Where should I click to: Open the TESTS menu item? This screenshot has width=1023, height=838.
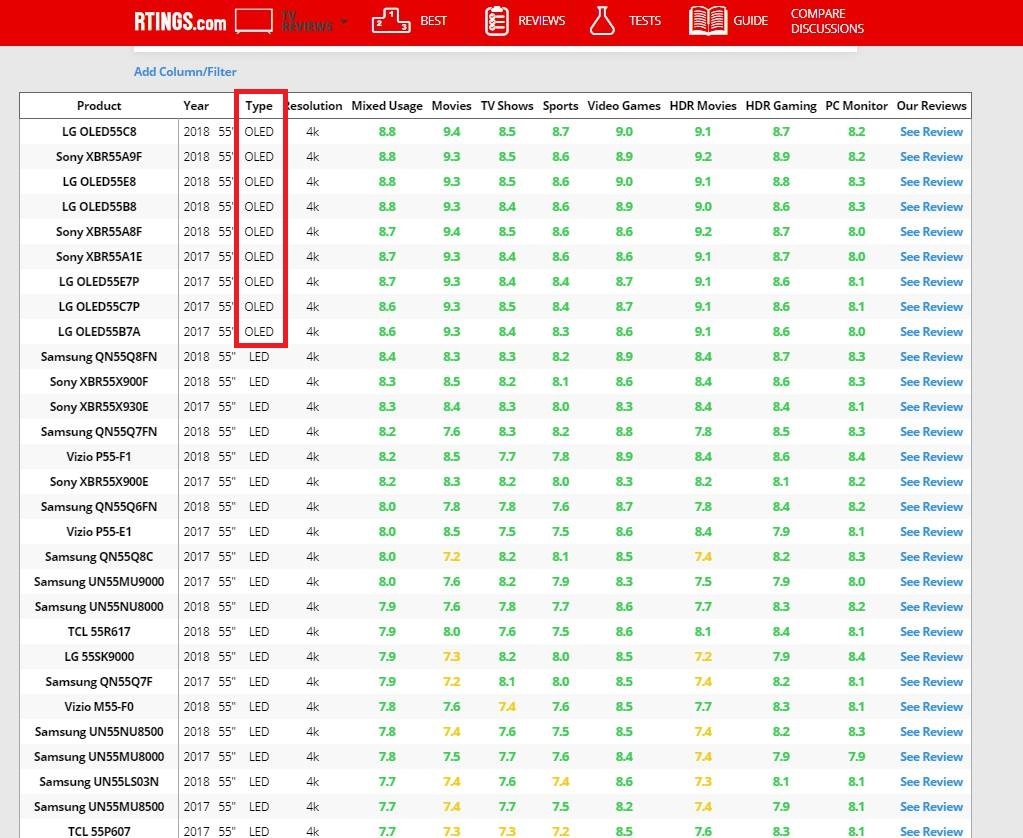(x=645, y=21)
